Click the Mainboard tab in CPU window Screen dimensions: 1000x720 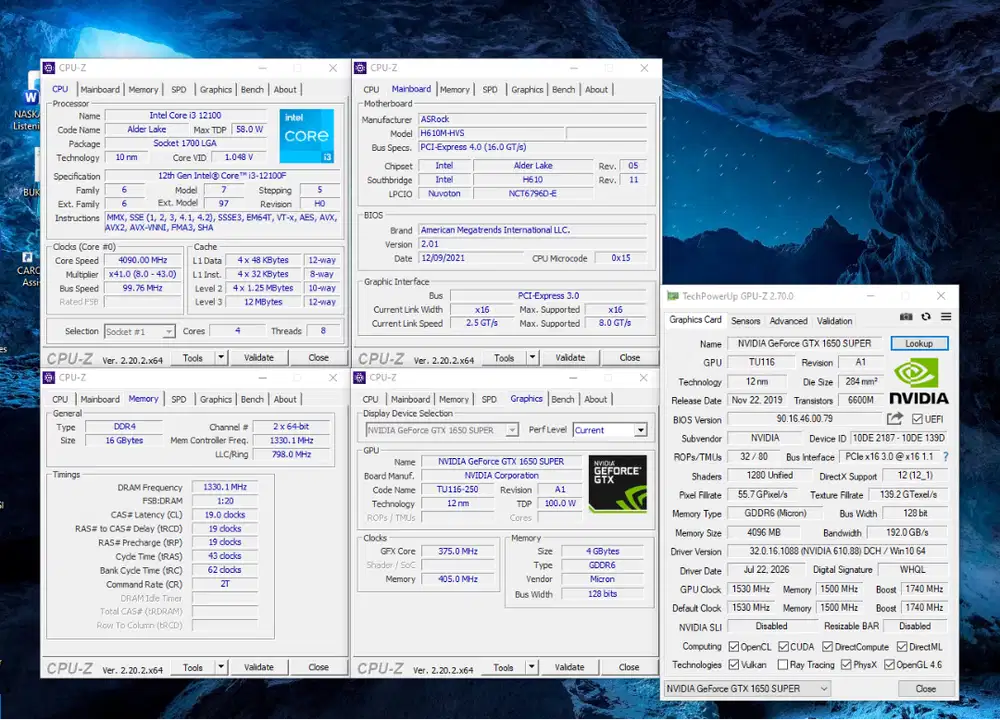pyautogui.click(x=100, y=89)
